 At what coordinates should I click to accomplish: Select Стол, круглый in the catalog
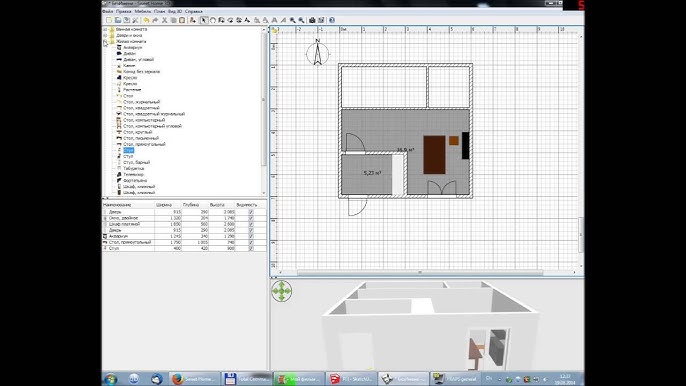[137, 132]
